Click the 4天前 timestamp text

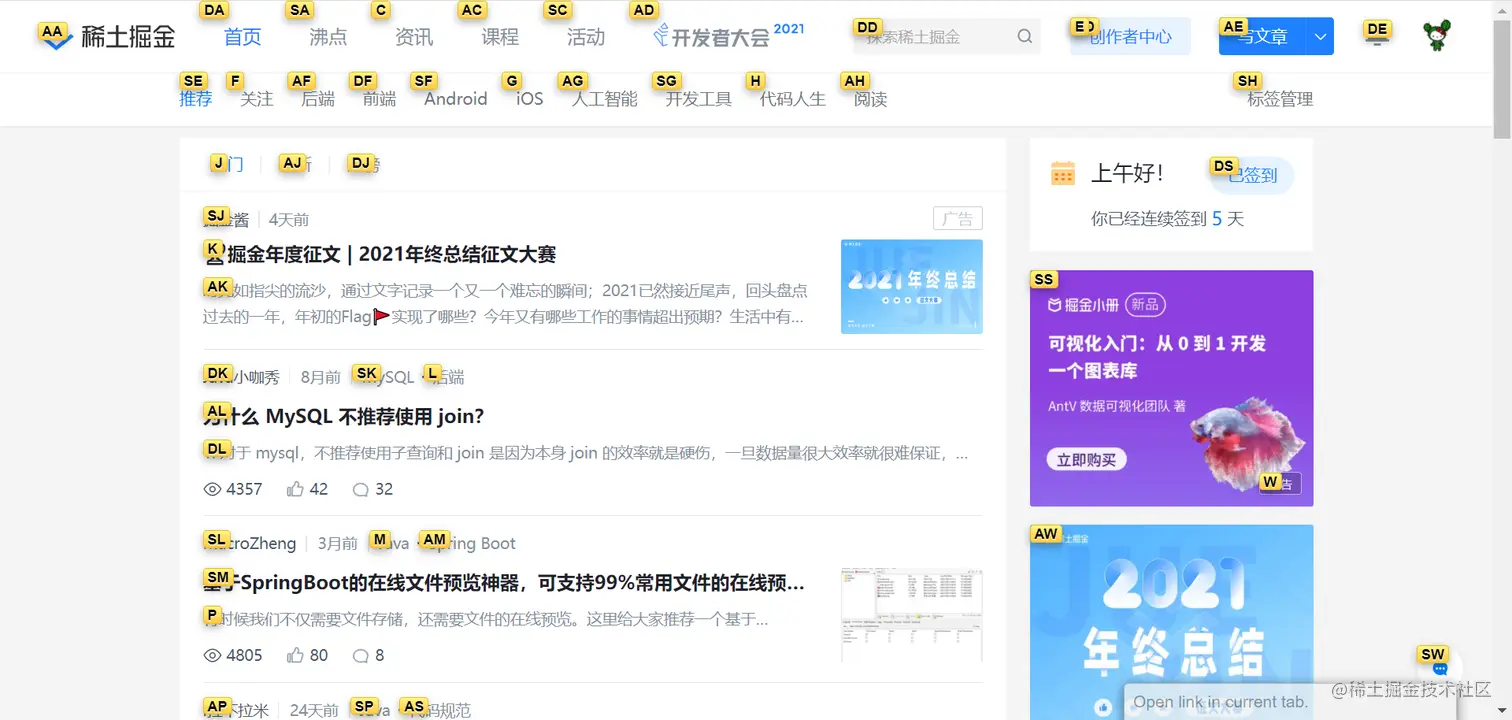[x=289, y=220]
